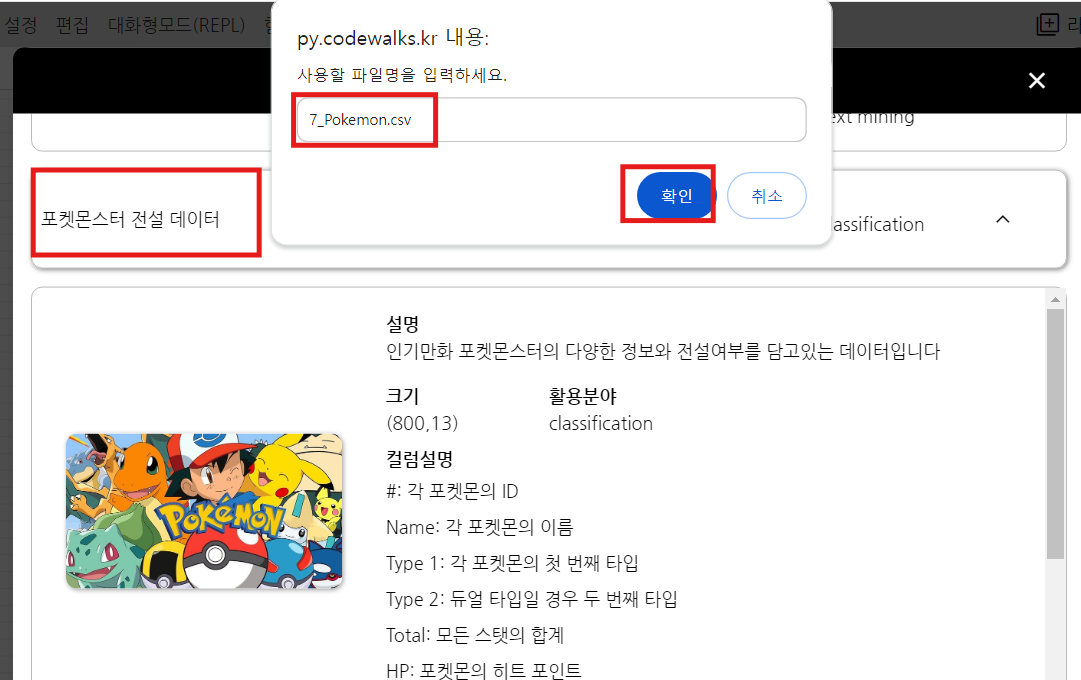The height and width of the screenshot is (680, 1081).
Task: Open the 설정 menu
Action: [21, 26]
